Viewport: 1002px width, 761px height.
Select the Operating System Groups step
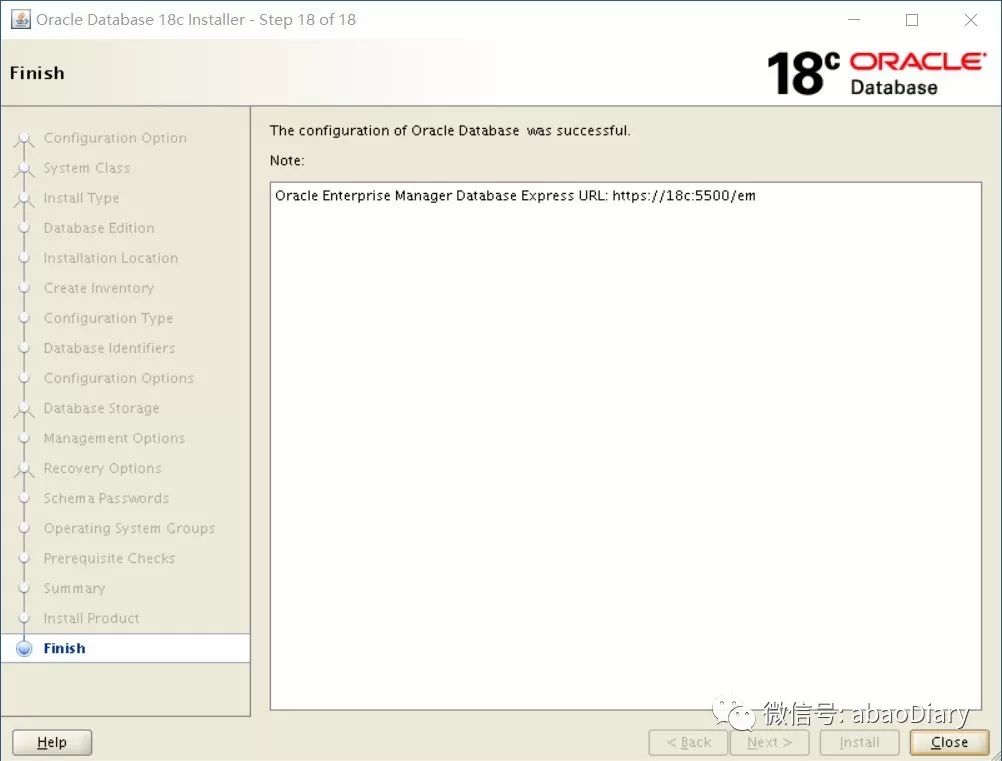(x=129, y=528)
